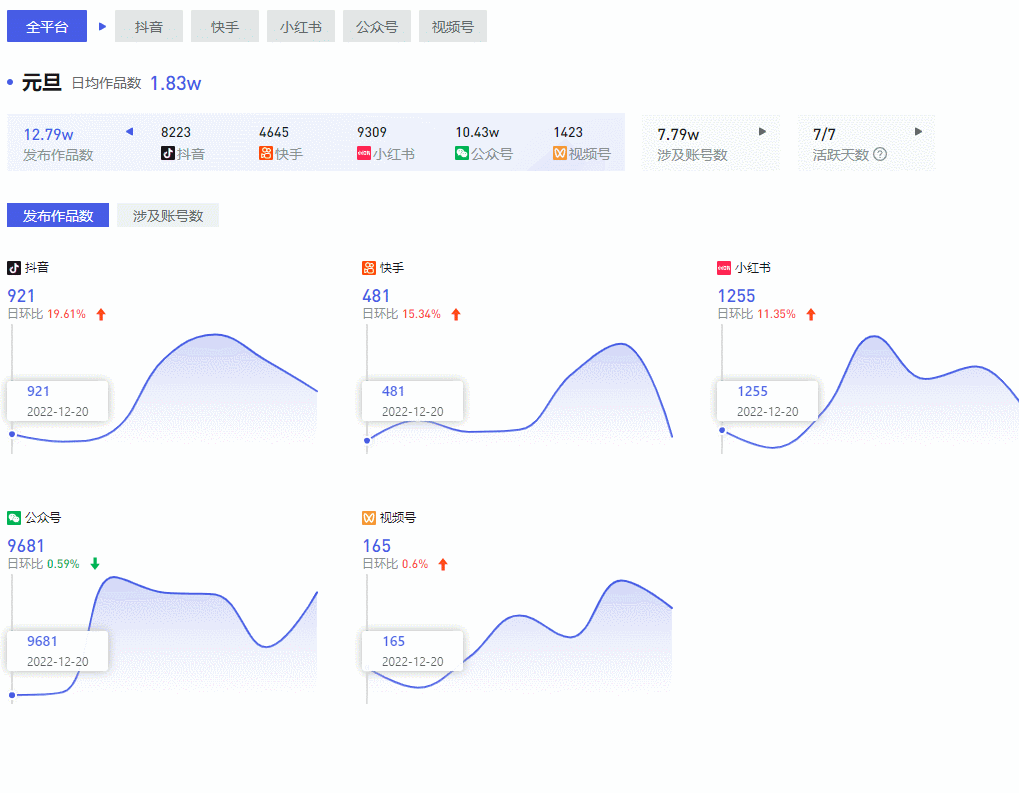The height and width of the screenshot is (793, 1019).
Task: Click the red up arrow beside 19.61%
Action: tap(101, 315)
